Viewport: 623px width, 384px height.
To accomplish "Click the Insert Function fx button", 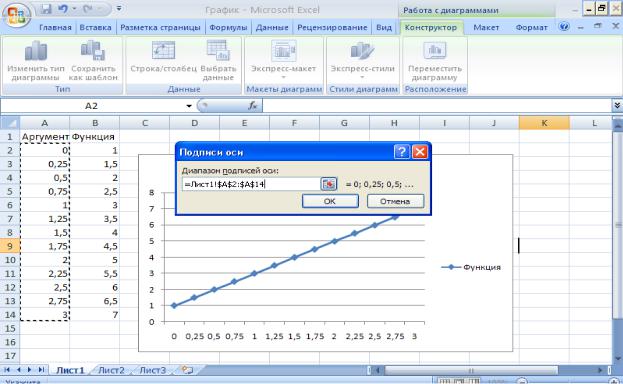I will click(x=252, y=106).
